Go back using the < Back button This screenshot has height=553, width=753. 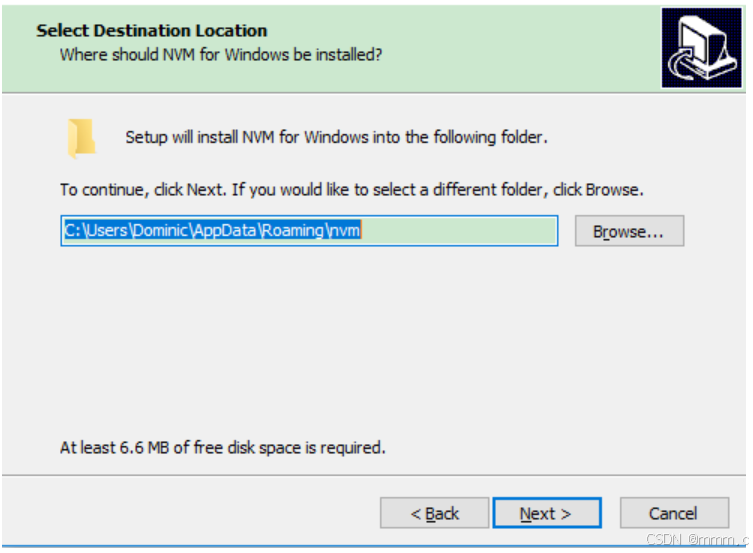434,513
